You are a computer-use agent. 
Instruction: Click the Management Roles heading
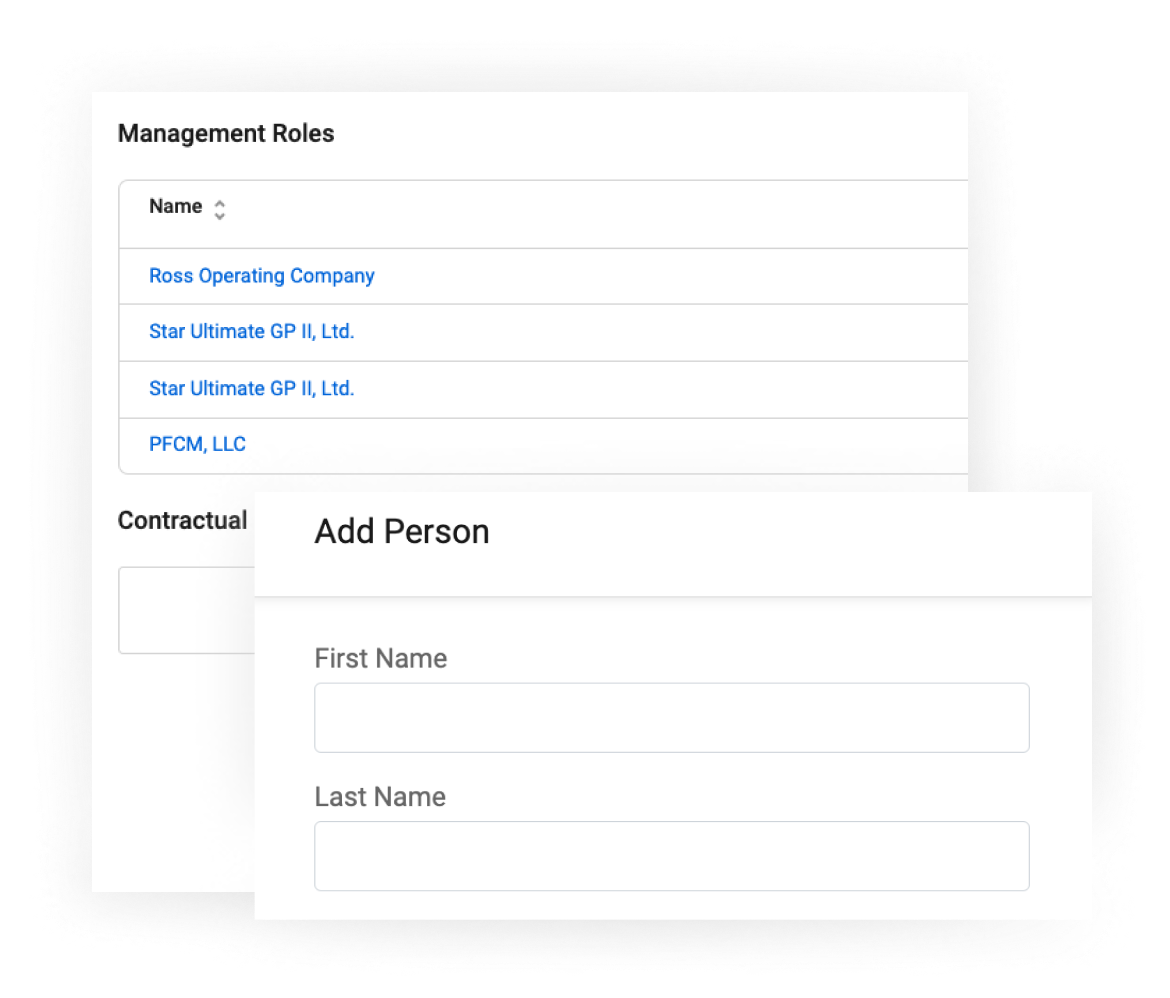(226, 133)
